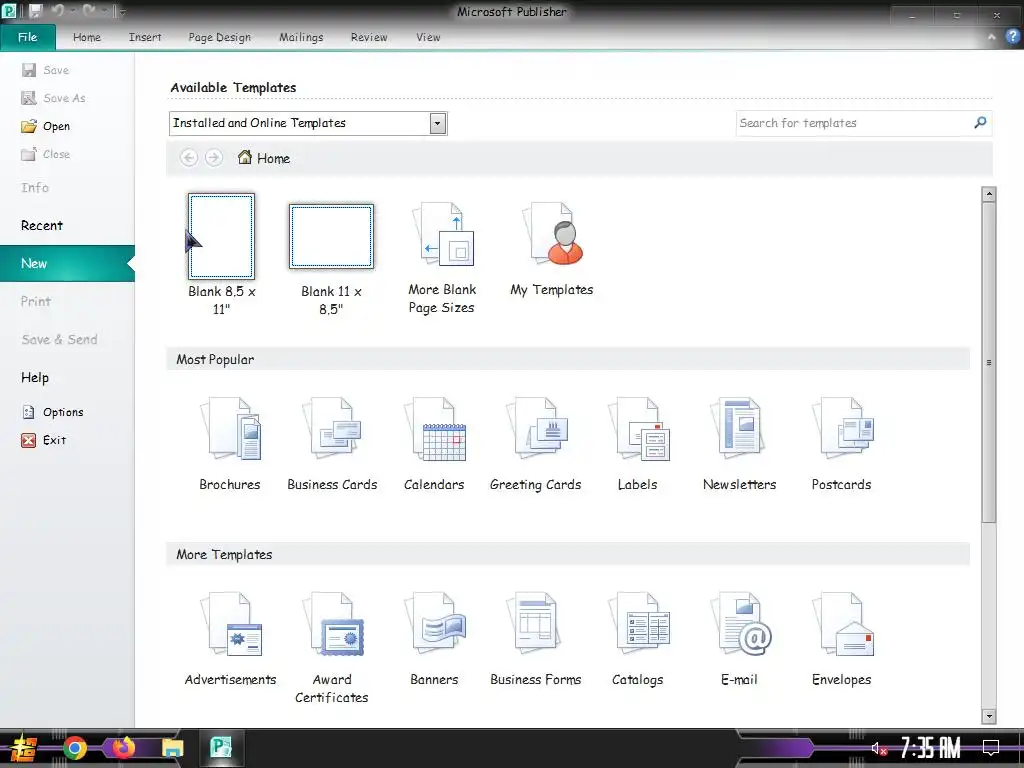Click the back arrow in template navigation

(x=189, y=157)
